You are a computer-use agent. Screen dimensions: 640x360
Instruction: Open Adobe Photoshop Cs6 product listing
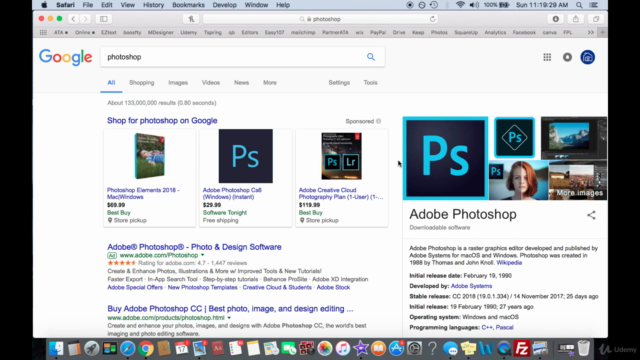[232, 193]
